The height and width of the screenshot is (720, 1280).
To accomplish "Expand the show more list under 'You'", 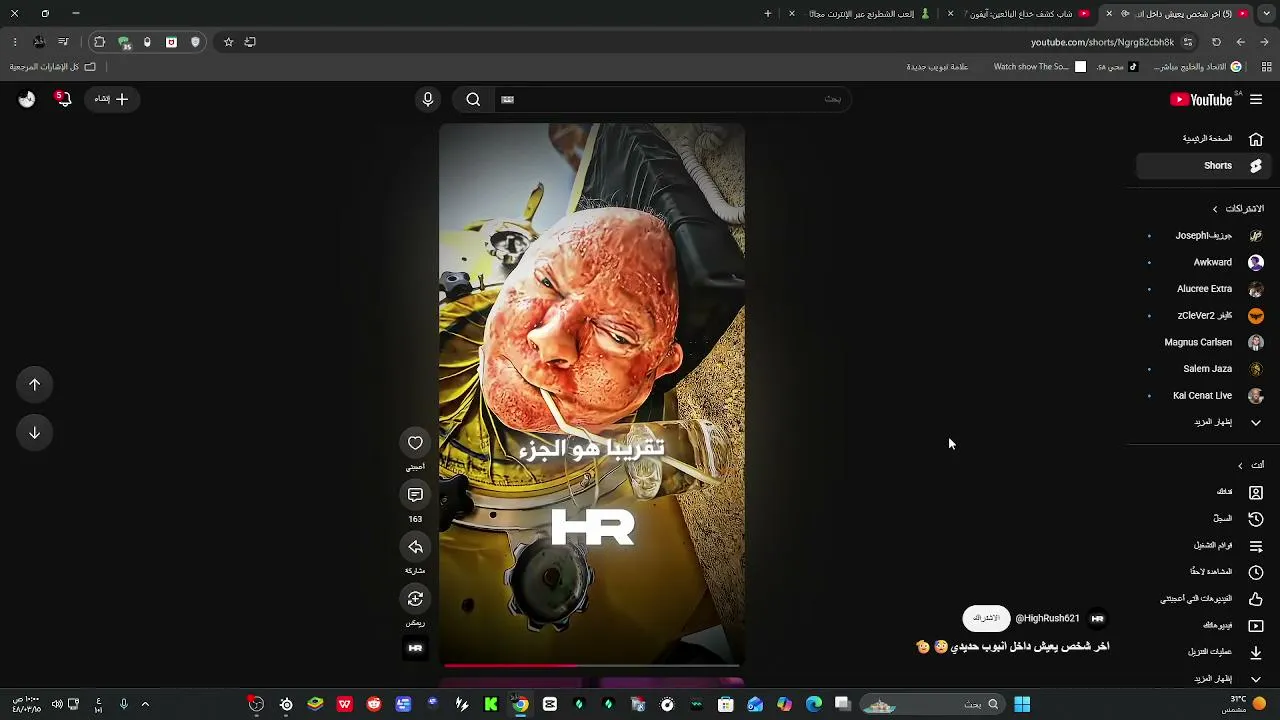I will click(1205, 679).
